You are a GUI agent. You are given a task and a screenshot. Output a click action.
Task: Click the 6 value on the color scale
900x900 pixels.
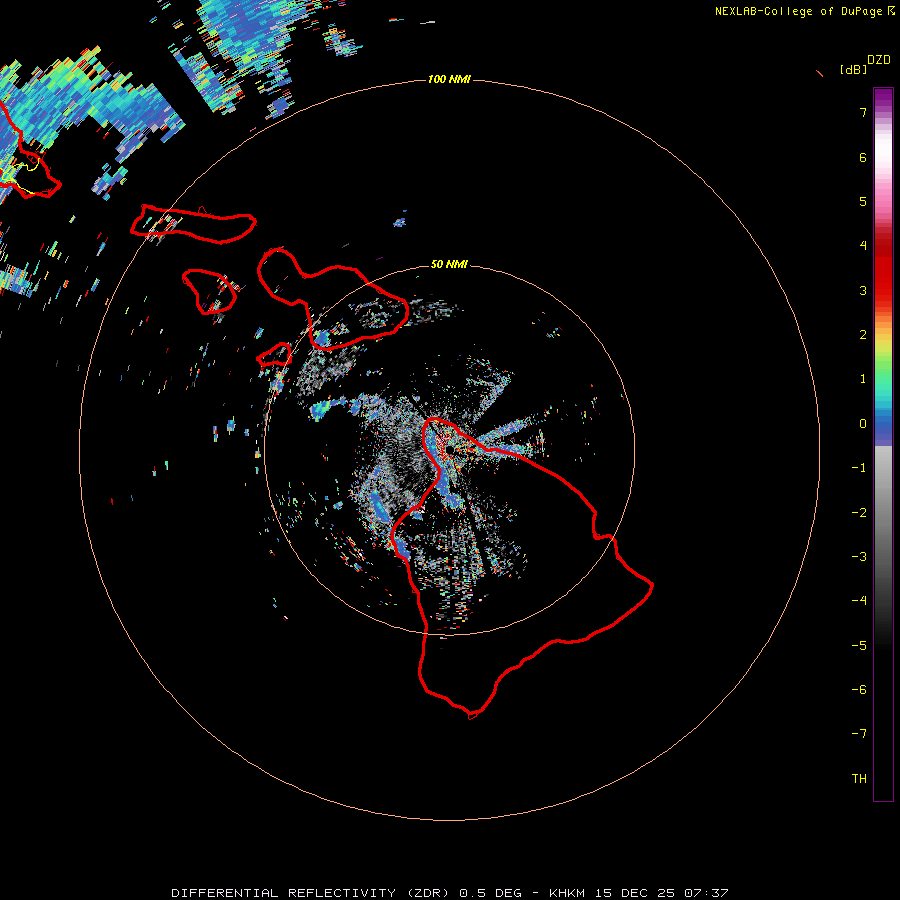point(862,157)
